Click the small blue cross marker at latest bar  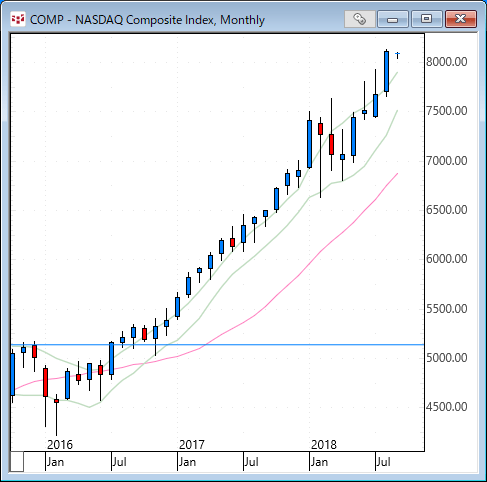pos(397,54)
